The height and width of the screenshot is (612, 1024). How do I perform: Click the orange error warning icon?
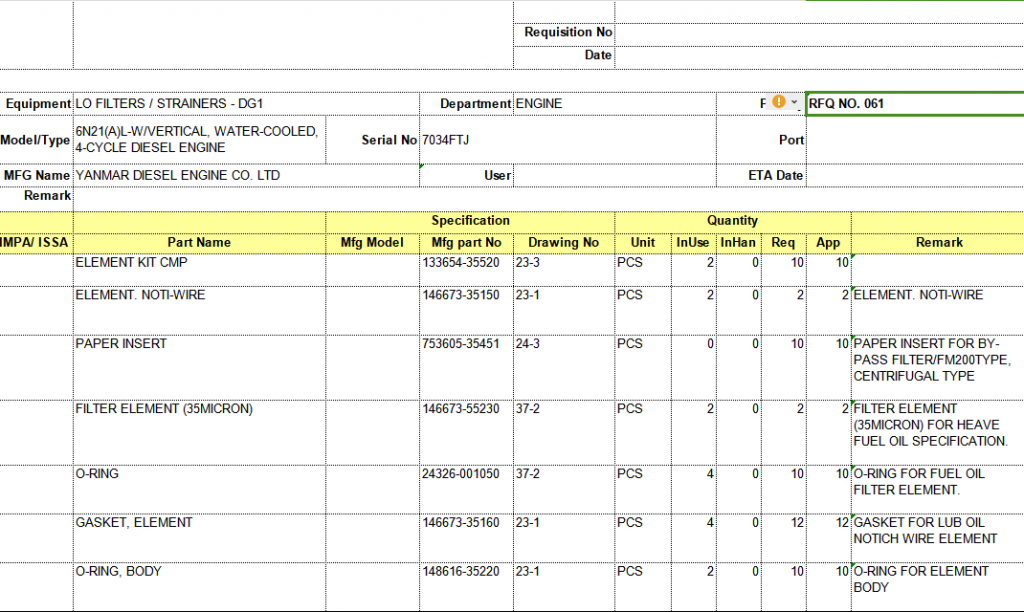(779, 102)
